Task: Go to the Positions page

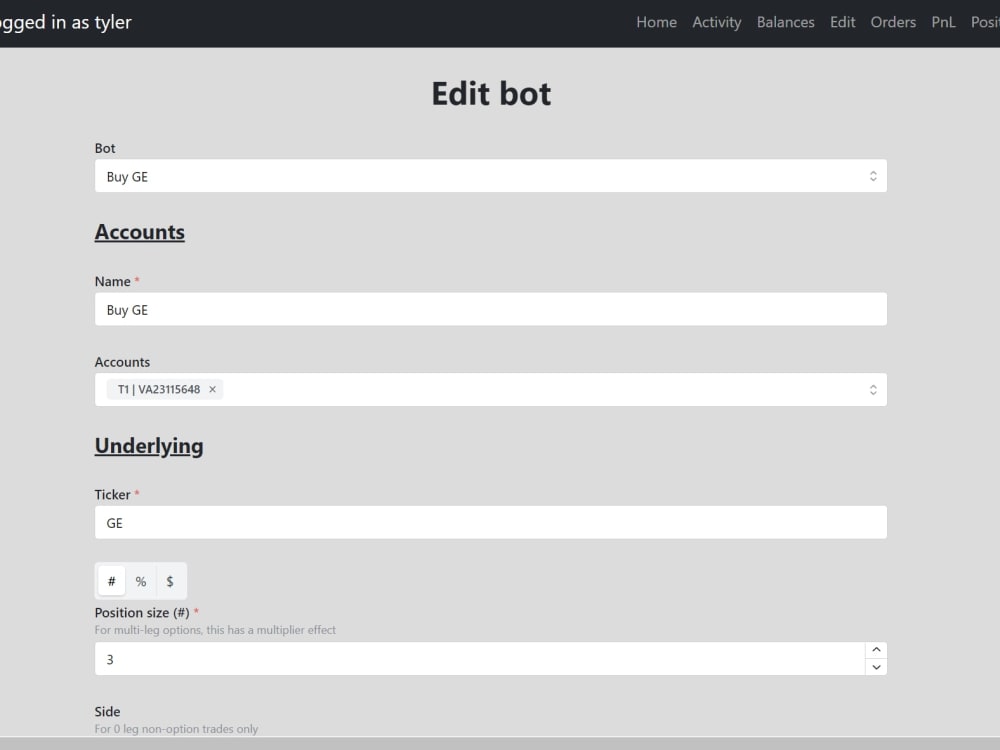Action: click(x=986, y=22)
